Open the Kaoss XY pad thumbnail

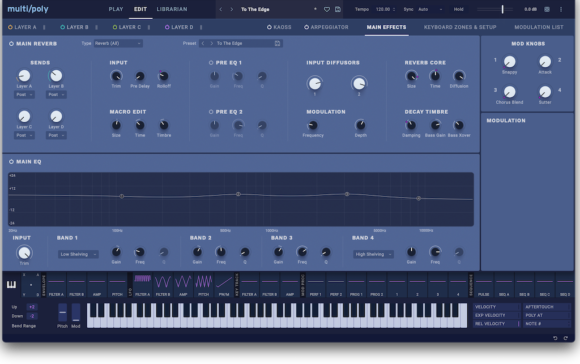point(31,284)
